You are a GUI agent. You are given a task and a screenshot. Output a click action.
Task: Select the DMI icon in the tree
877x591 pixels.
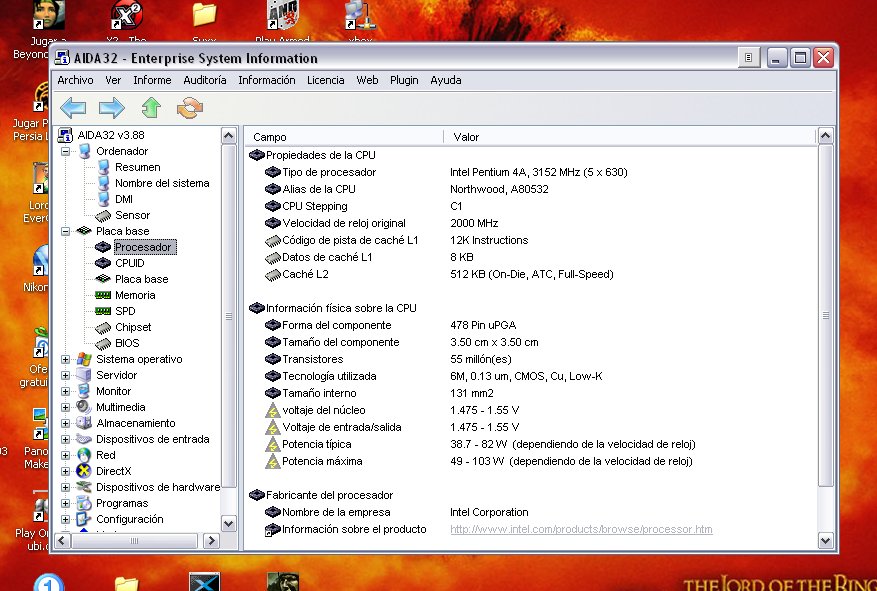click(103, 199)
